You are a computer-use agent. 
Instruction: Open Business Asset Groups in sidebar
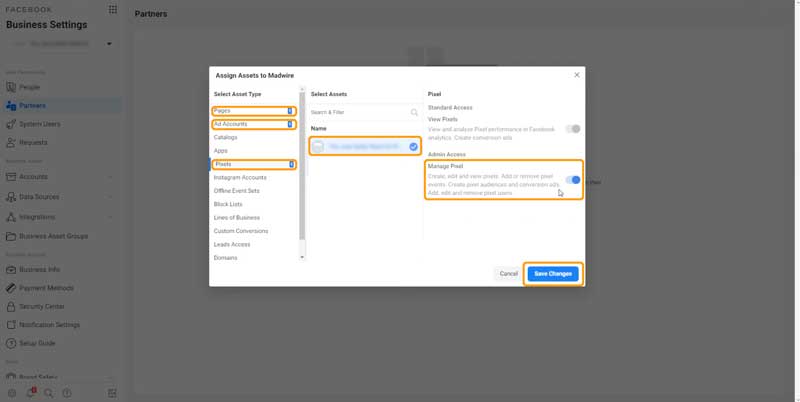point(54,236)
